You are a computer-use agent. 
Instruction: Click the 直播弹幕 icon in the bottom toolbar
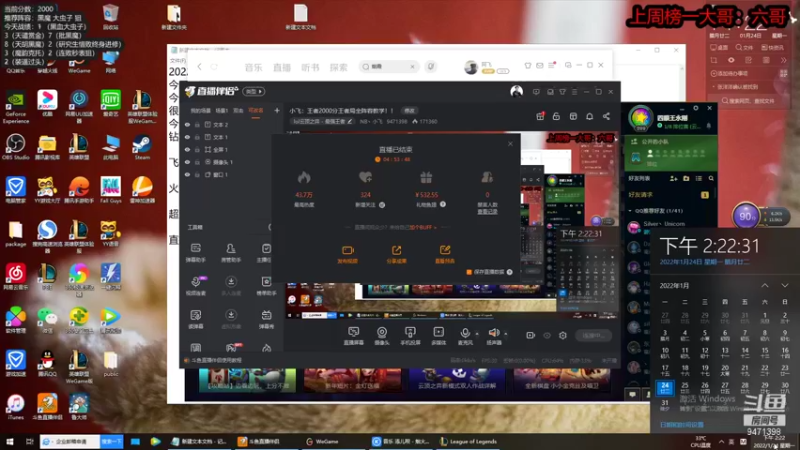coord(353,336)
